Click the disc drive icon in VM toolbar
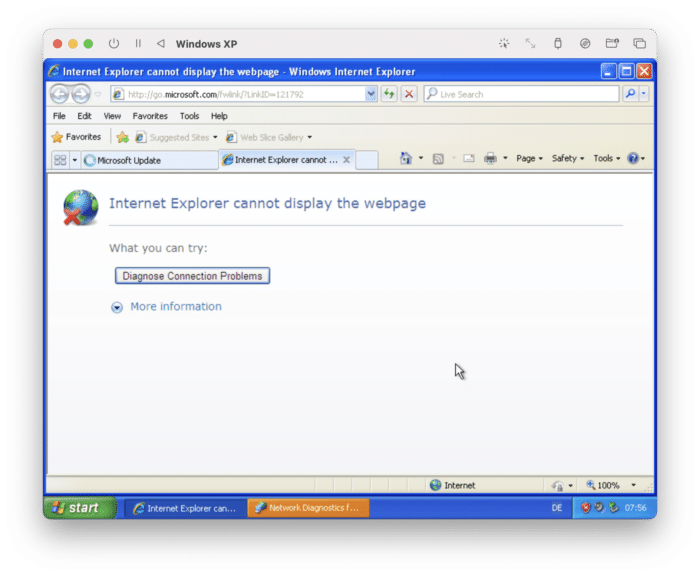 point(585,43)
